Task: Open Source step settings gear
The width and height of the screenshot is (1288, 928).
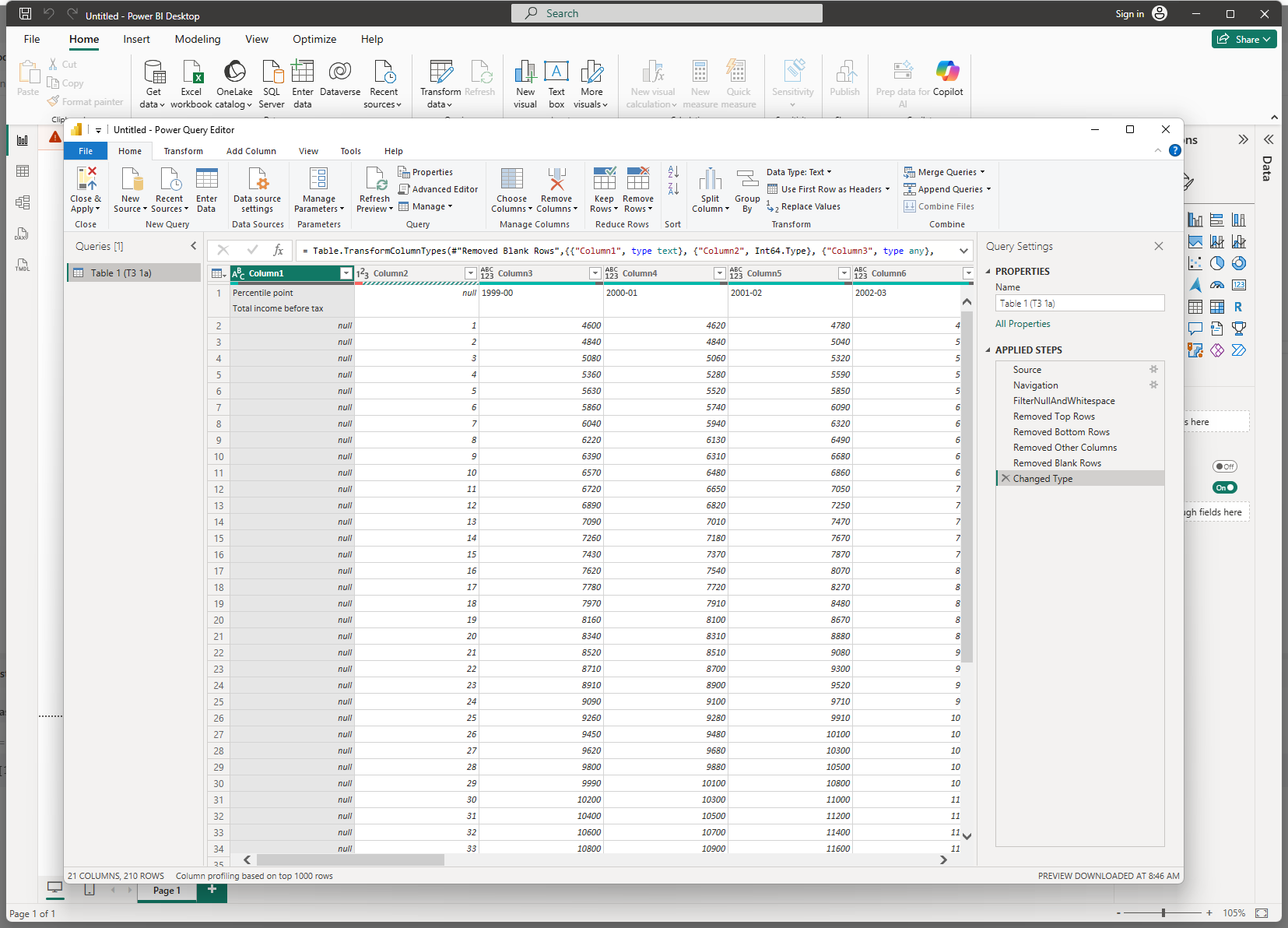Action: [1154, 370]
